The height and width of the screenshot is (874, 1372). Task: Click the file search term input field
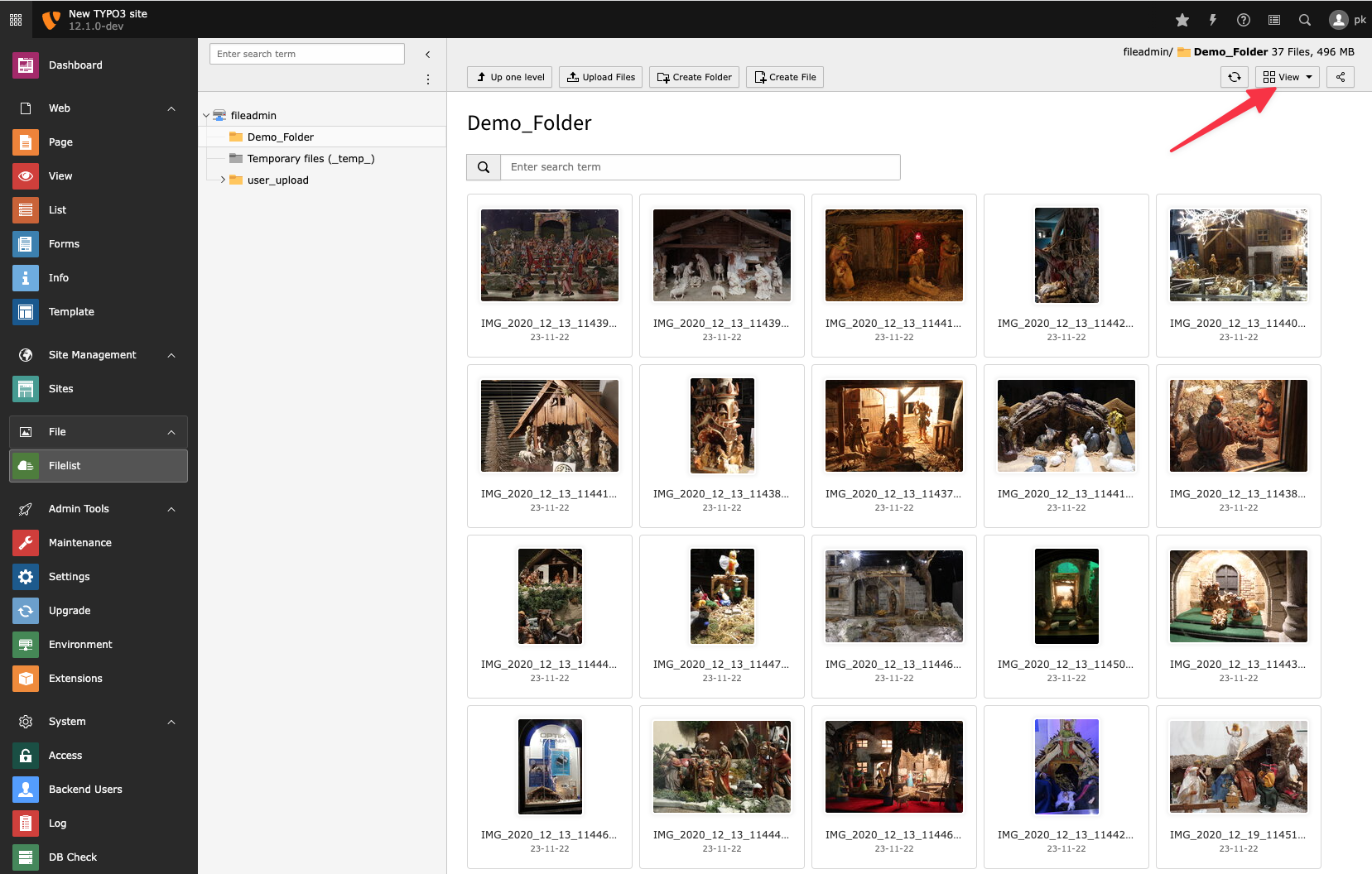click(x=700, y=167)
